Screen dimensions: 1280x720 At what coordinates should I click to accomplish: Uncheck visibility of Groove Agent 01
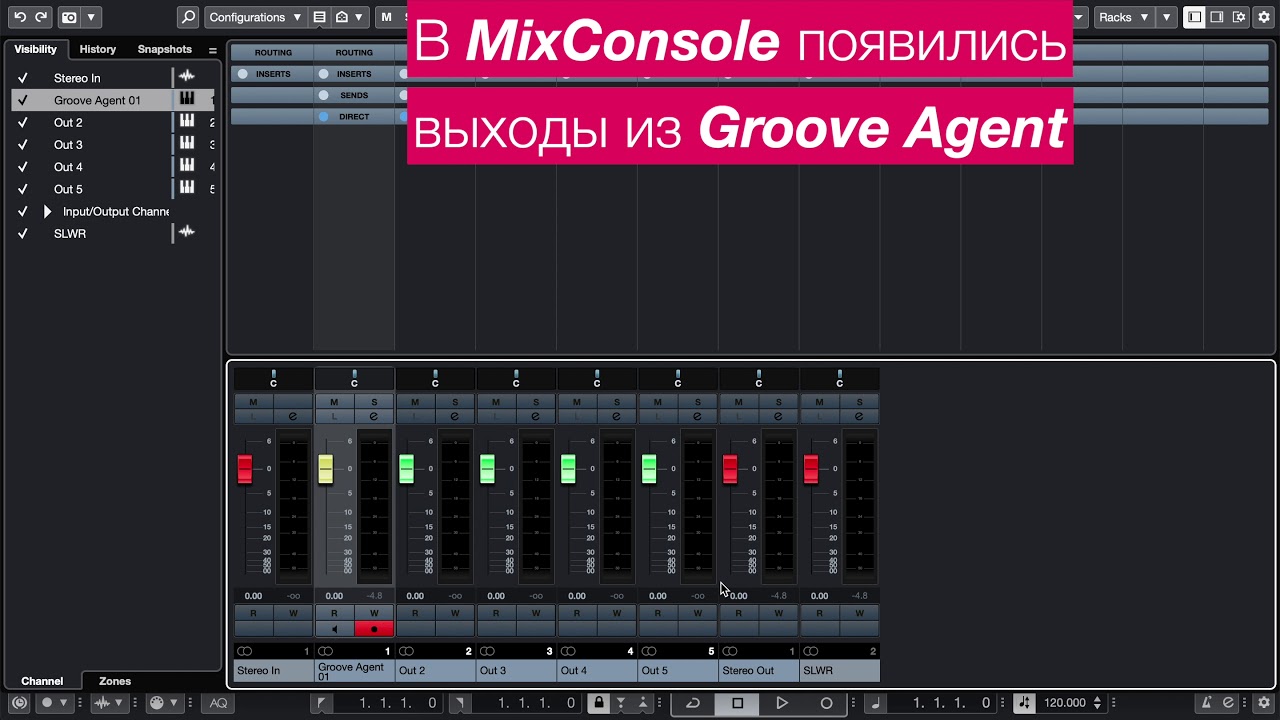tap(22, 100)
